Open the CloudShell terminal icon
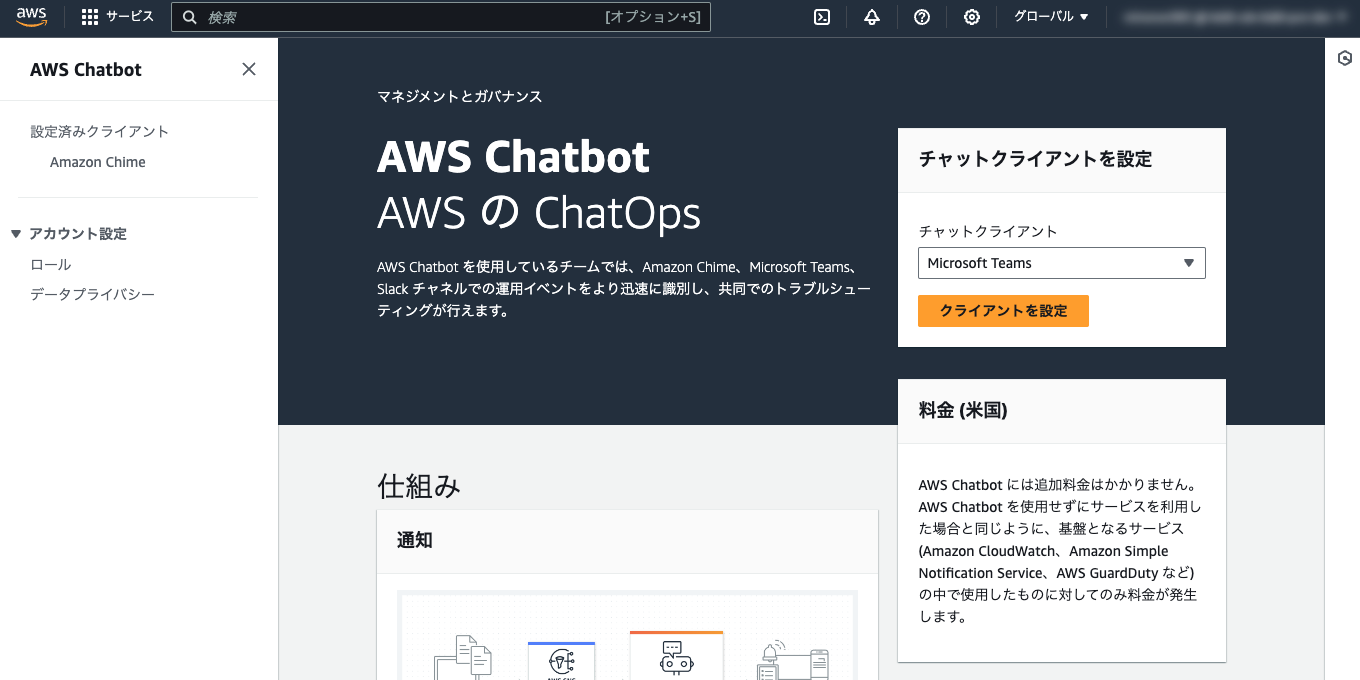Screen dimensions: 1360x680 (x=822, y=17)
